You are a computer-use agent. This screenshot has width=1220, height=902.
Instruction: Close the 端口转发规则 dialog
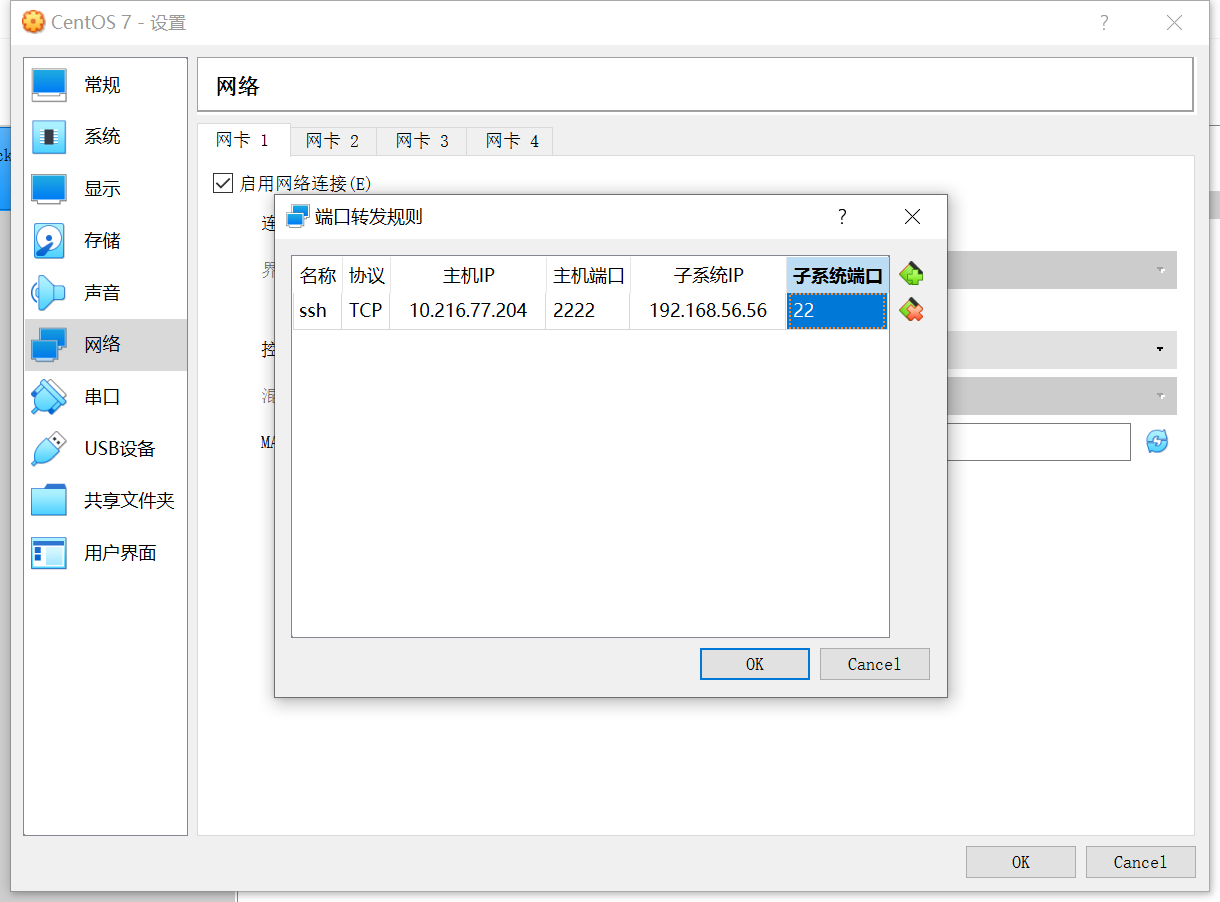912,217
